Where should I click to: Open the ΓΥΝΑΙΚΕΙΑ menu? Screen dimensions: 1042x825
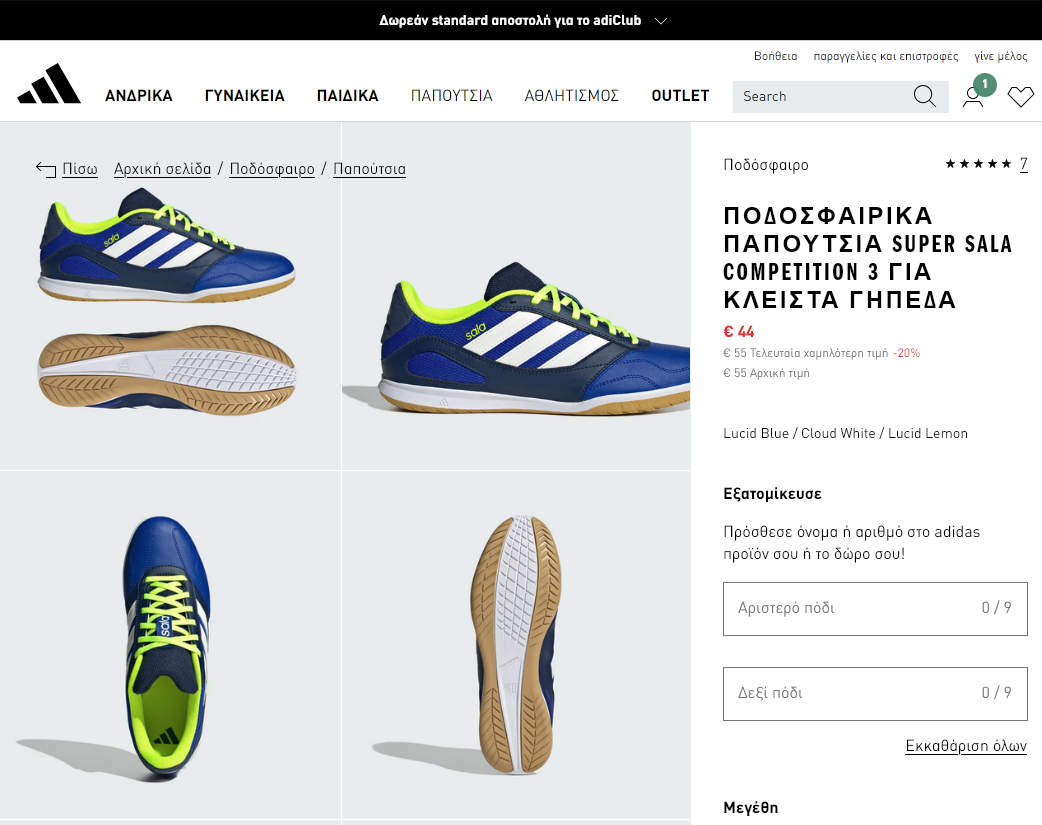tap(245, 96)
